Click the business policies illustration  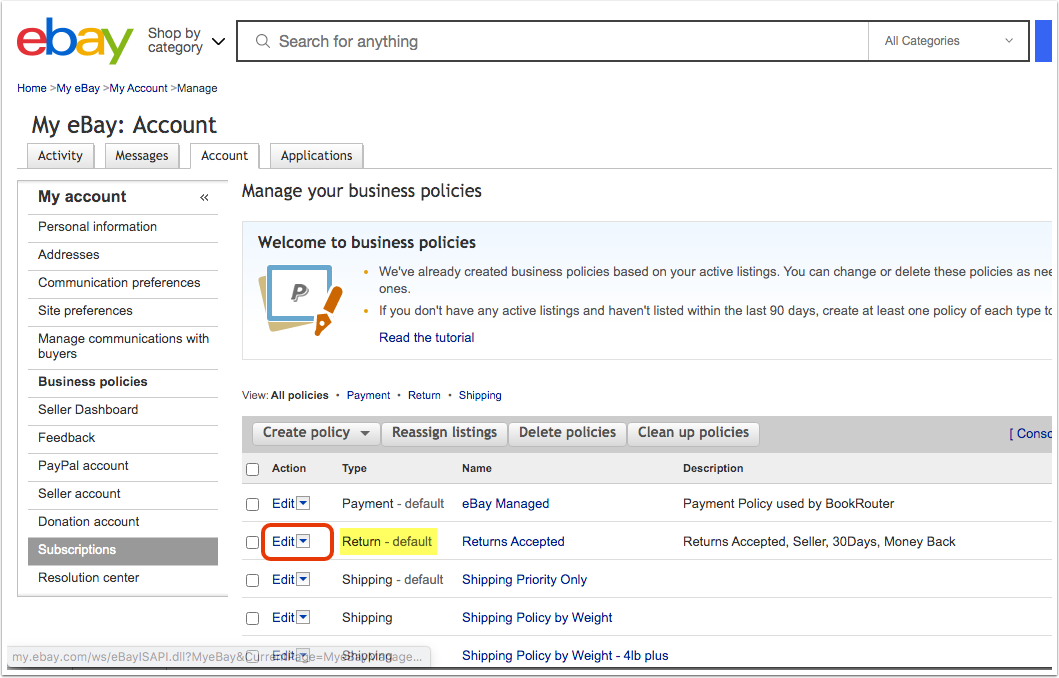[x=301, y=300]
